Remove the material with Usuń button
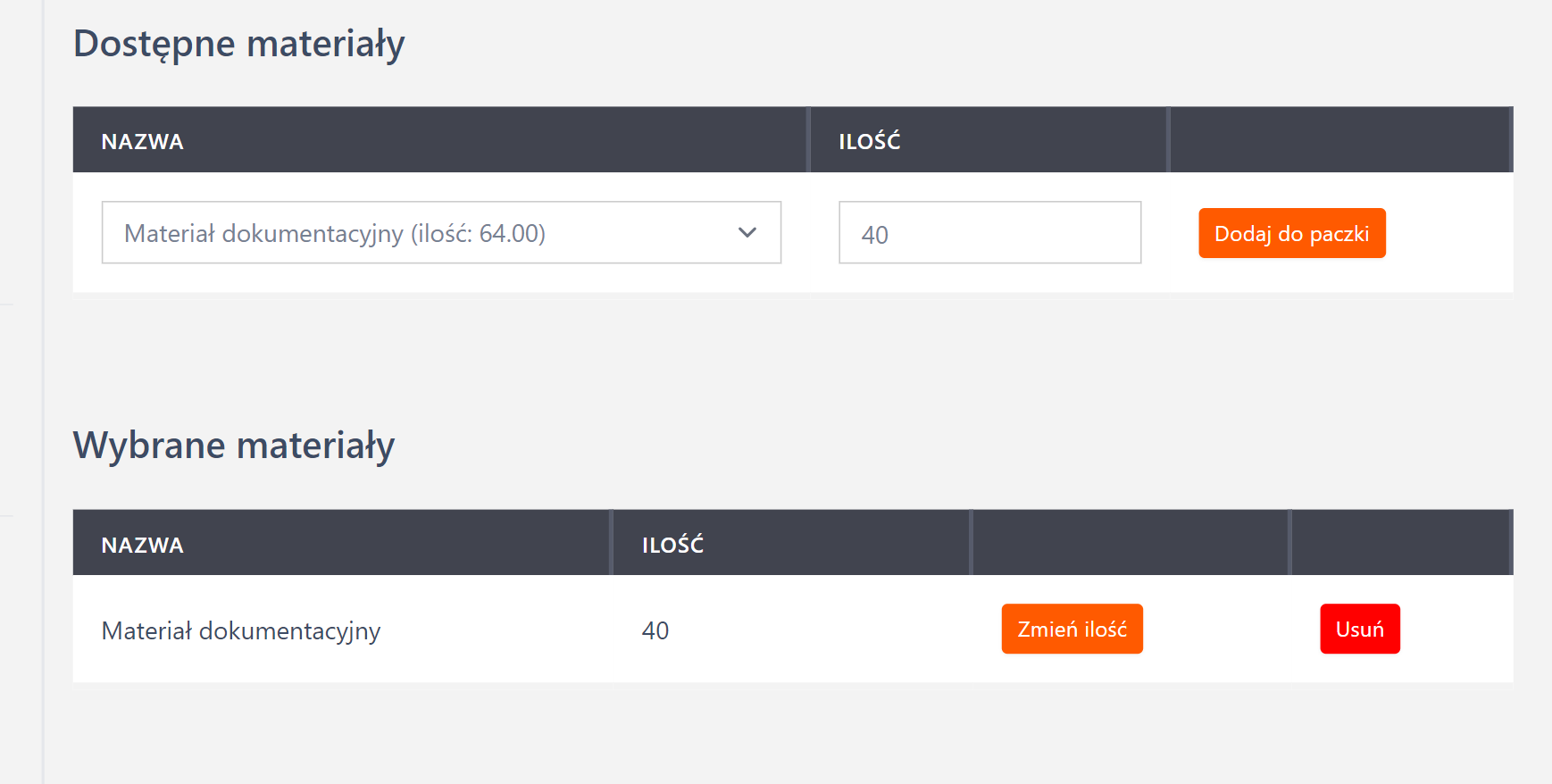Image resolution: width=1552 pixels, height=784 pixels. (x=1359, y=630)
